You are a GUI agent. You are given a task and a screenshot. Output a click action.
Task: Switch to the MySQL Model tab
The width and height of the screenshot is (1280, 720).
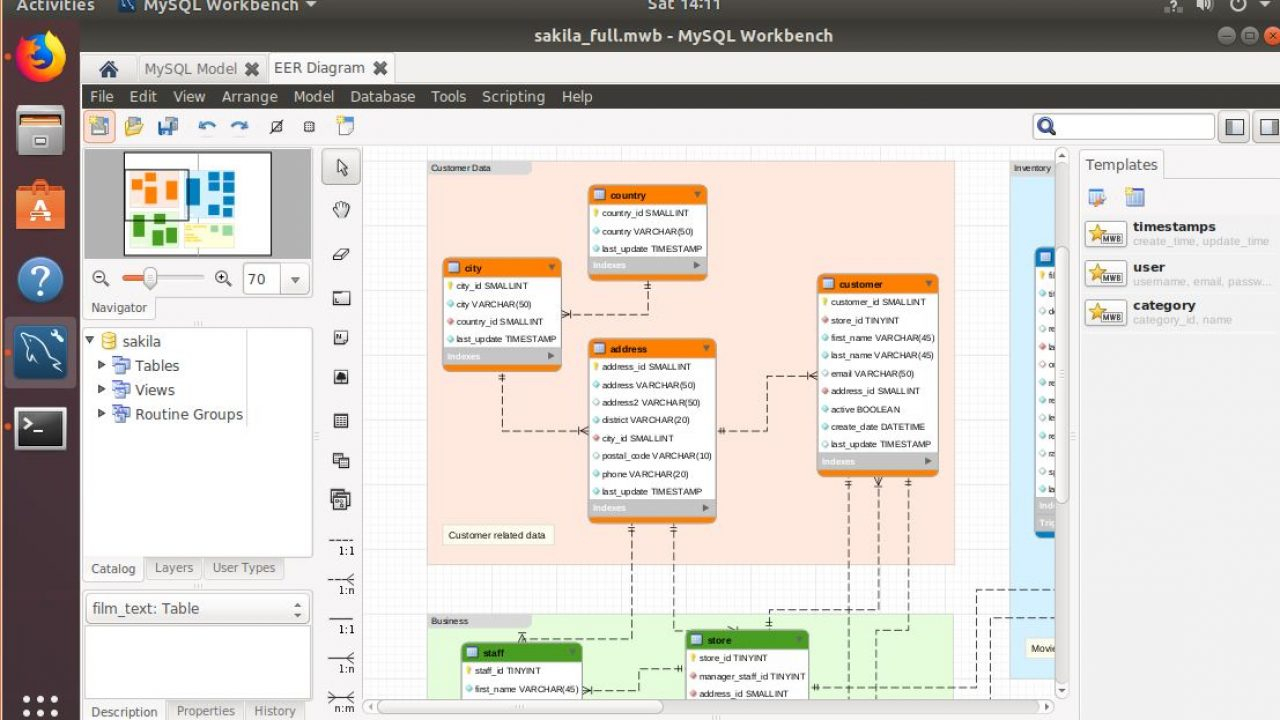(x=190, y=69)
